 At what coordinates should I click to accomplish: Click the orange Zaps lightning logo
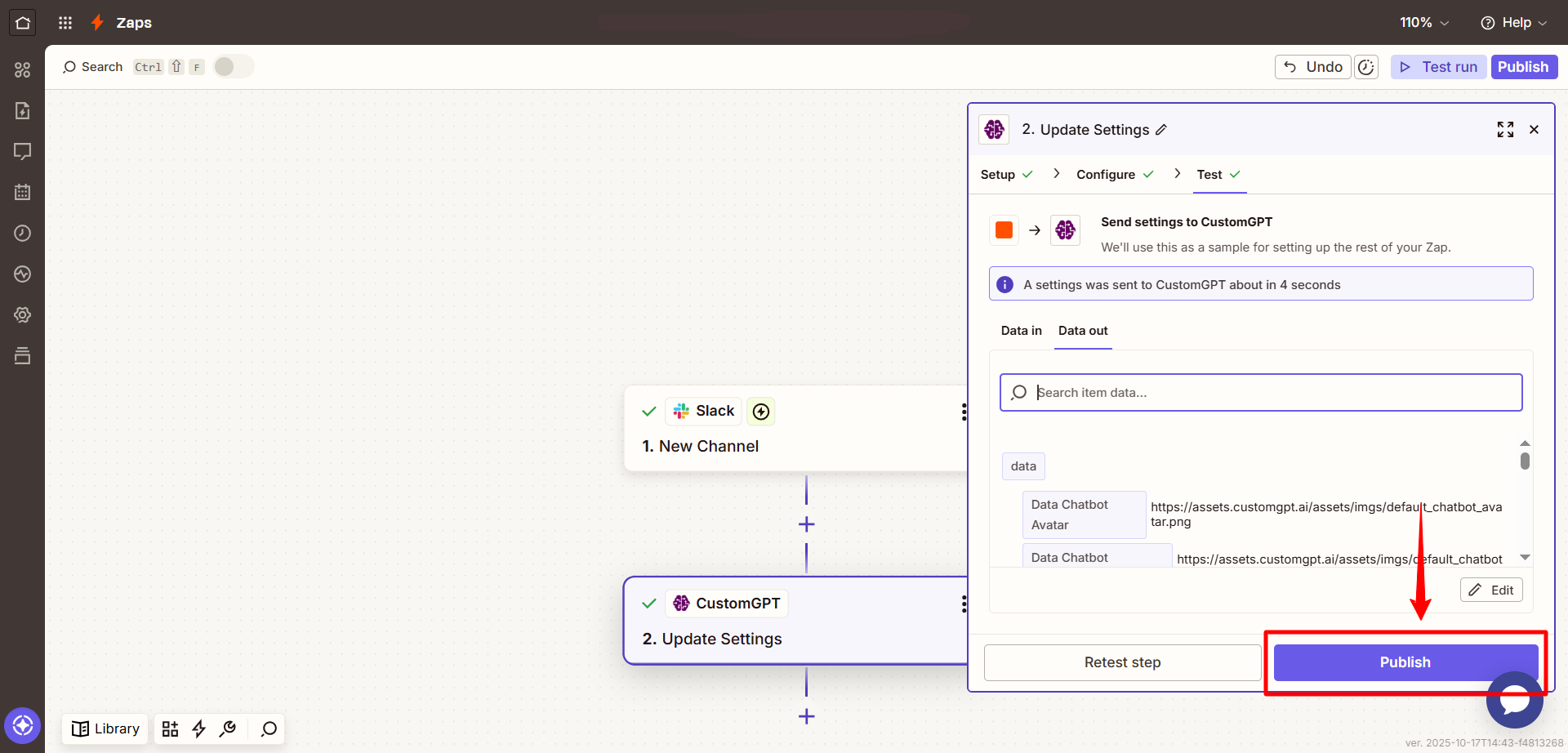pos(97,23)
